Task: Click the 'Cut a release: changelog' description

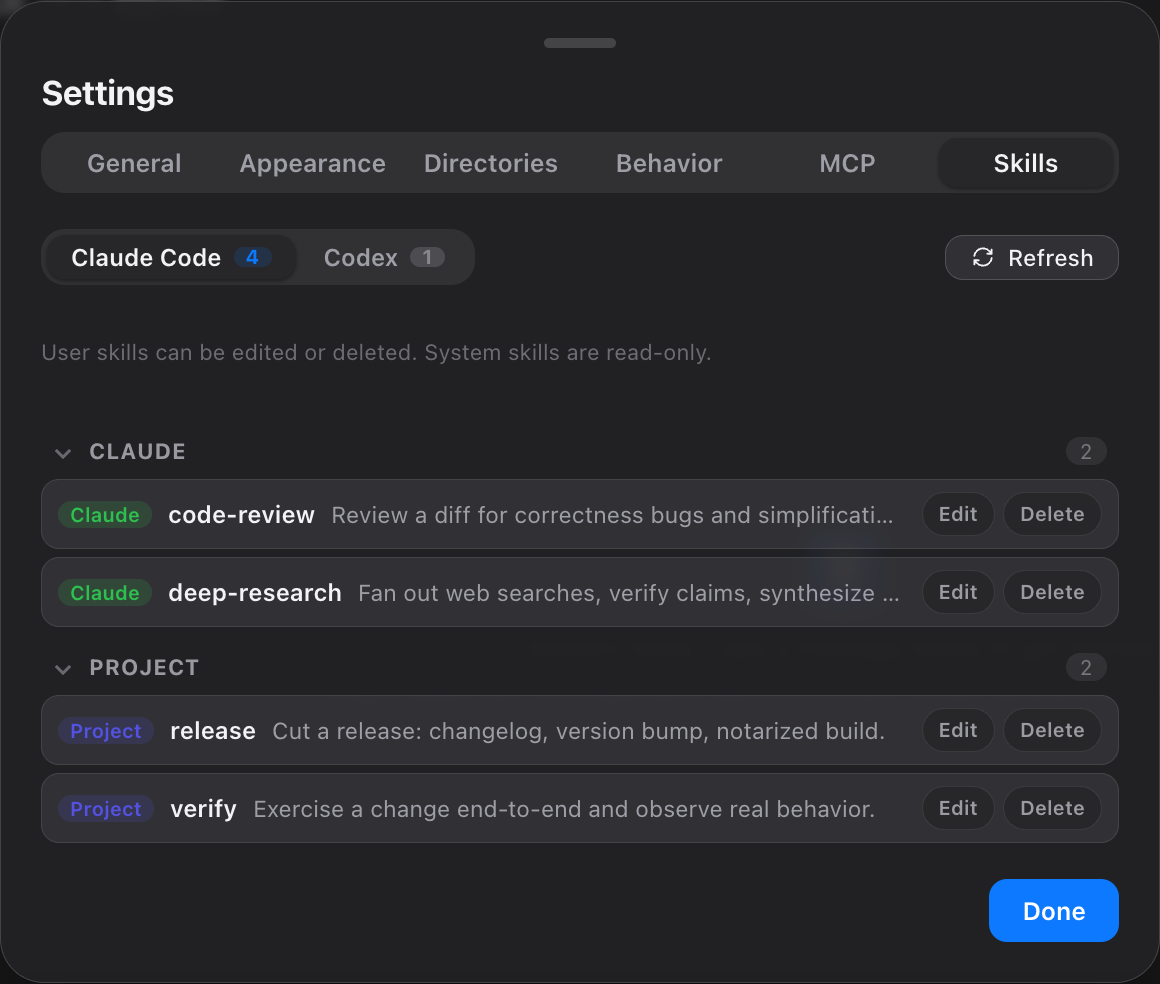Action: (x=579, y=731)
